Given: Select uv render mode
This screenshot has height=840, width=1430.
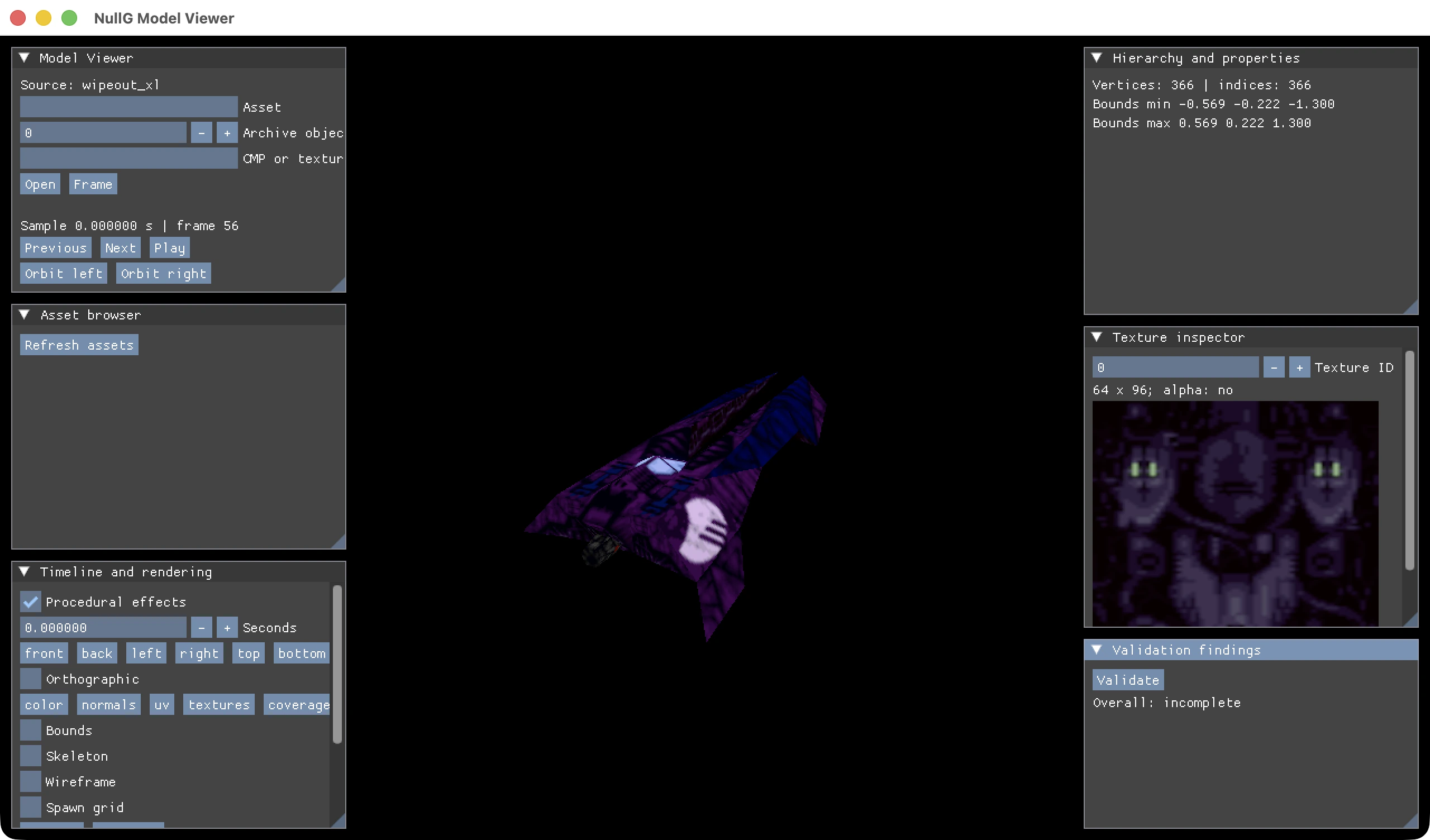Looking at the screenshot, I should click(x=162, y=704).
